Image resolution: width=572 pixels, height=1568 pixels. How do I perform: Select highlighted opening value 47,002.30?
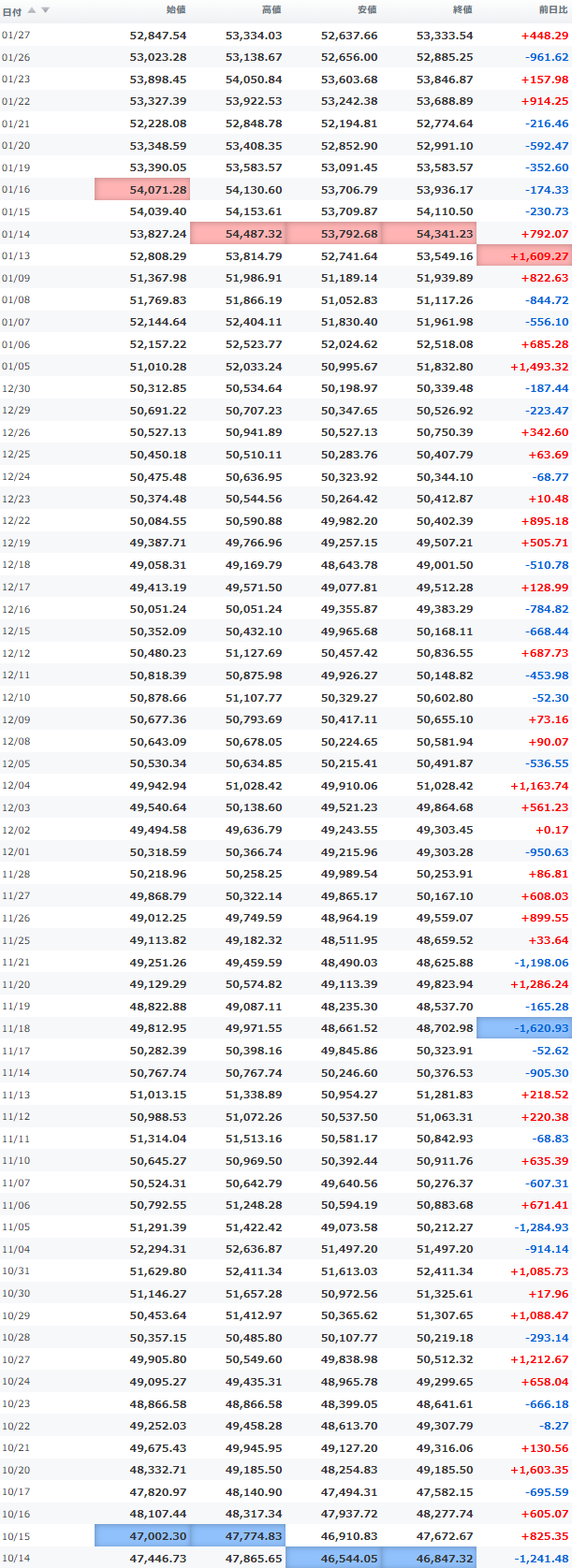142,1535
